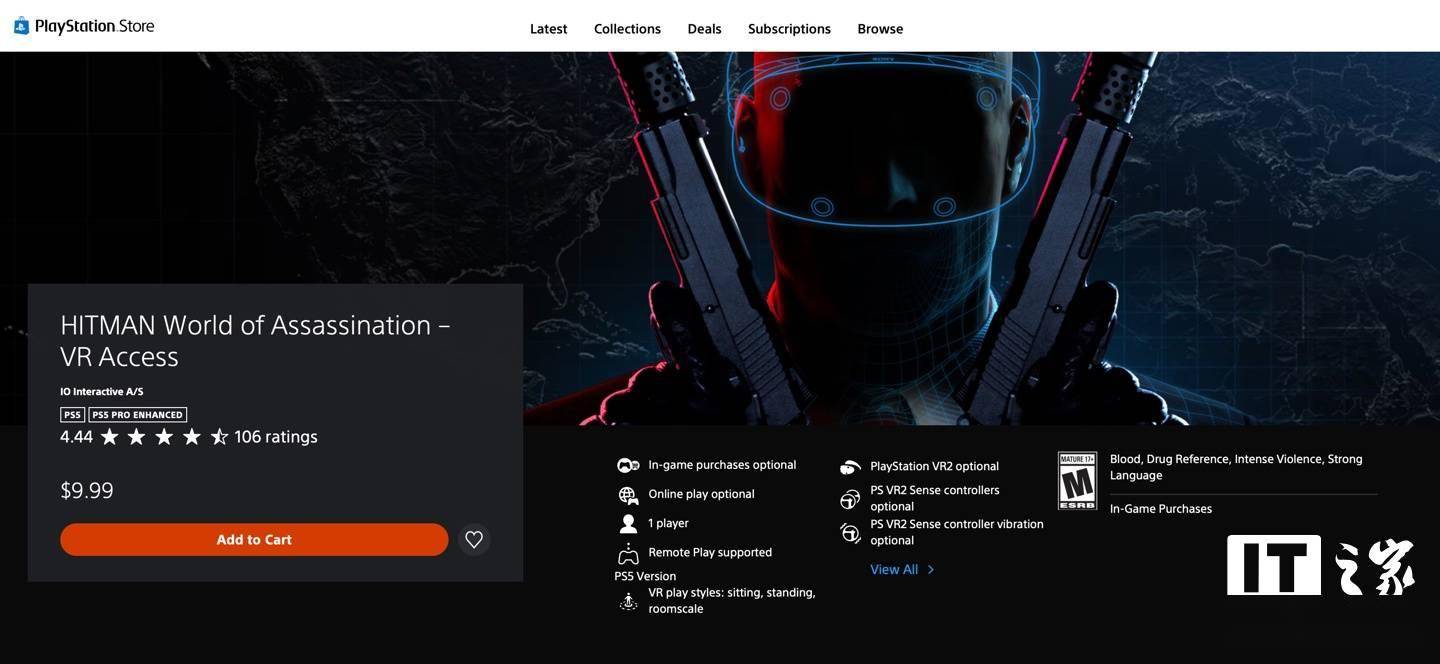Add HITMAN VR Access to cart

(254, 540)
